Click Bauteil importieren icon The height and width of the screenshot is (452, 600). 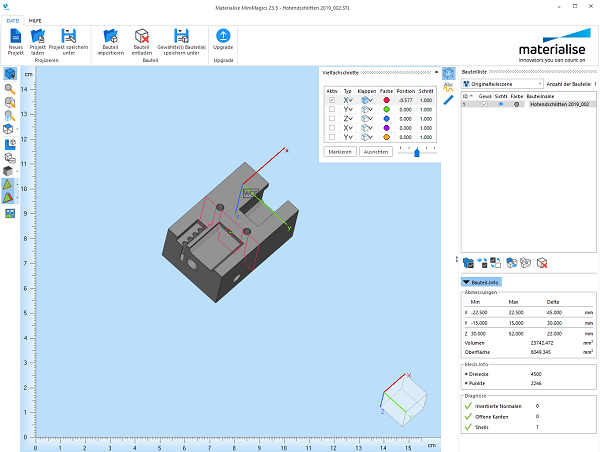[x=111, y=36]
